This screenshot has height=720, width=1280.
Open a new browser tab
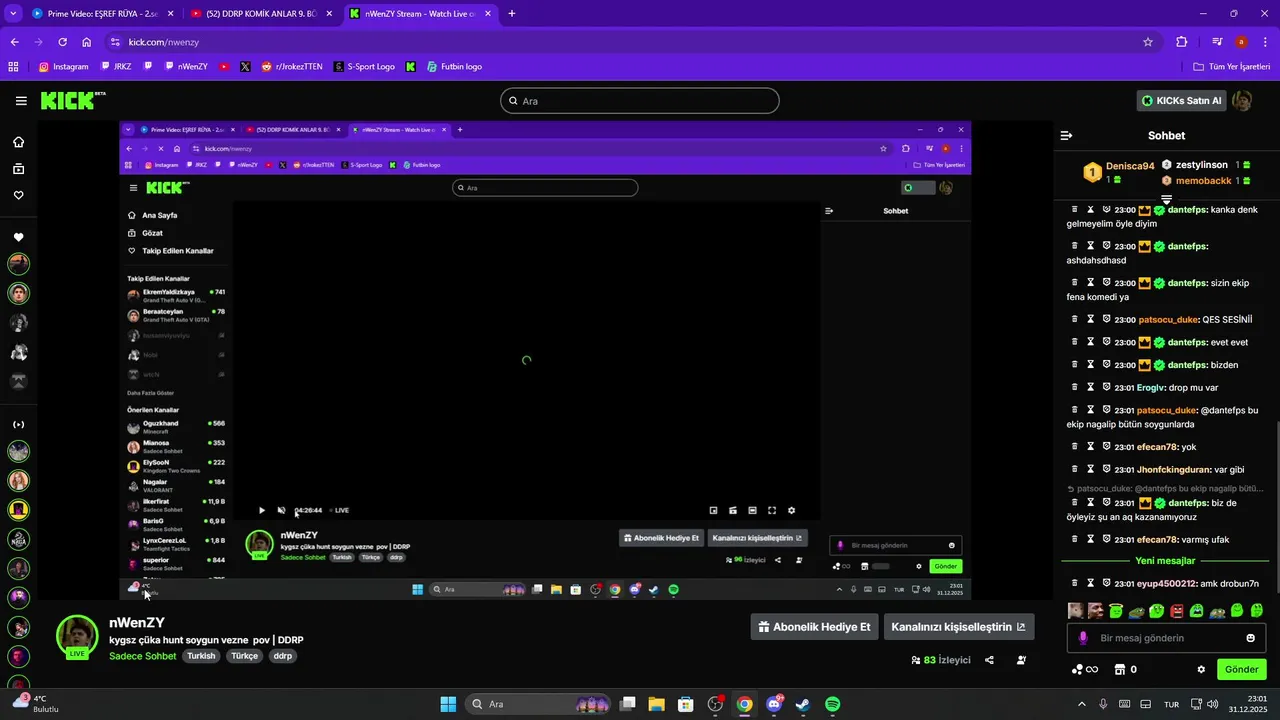[512, 14]
